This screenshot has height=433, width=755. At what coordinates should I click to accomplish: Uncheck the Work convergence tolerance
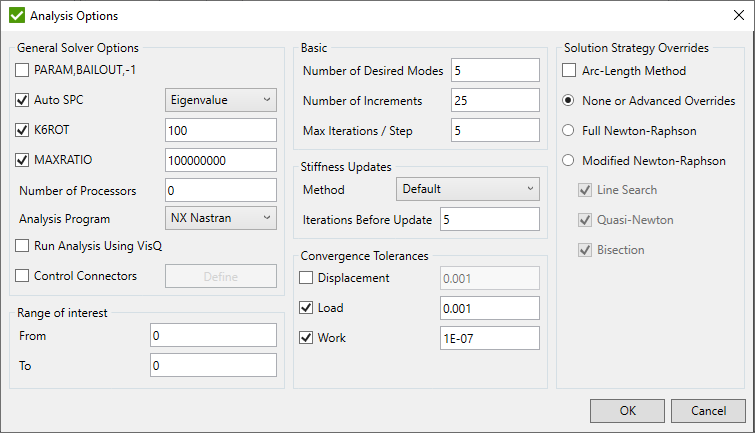coord(308,338)
